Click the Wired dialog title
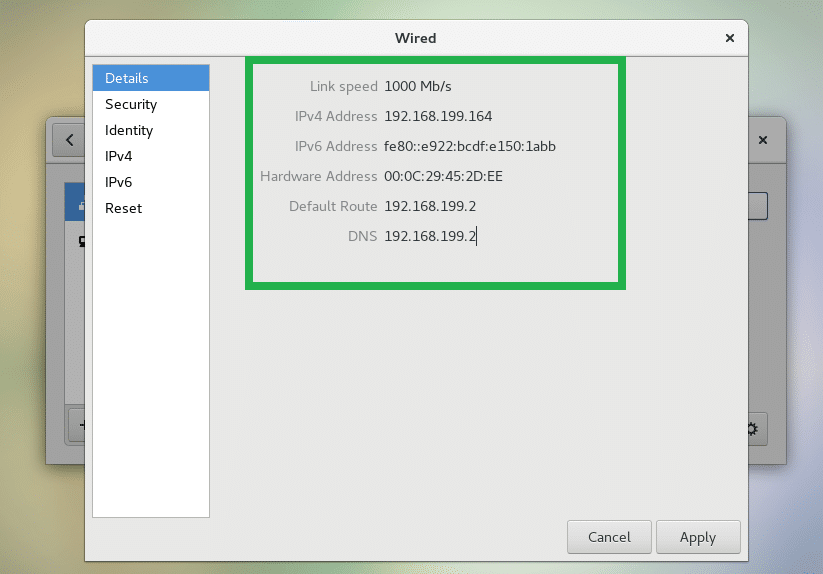Viewport: 823px width, 574px height. coord(415,38)
